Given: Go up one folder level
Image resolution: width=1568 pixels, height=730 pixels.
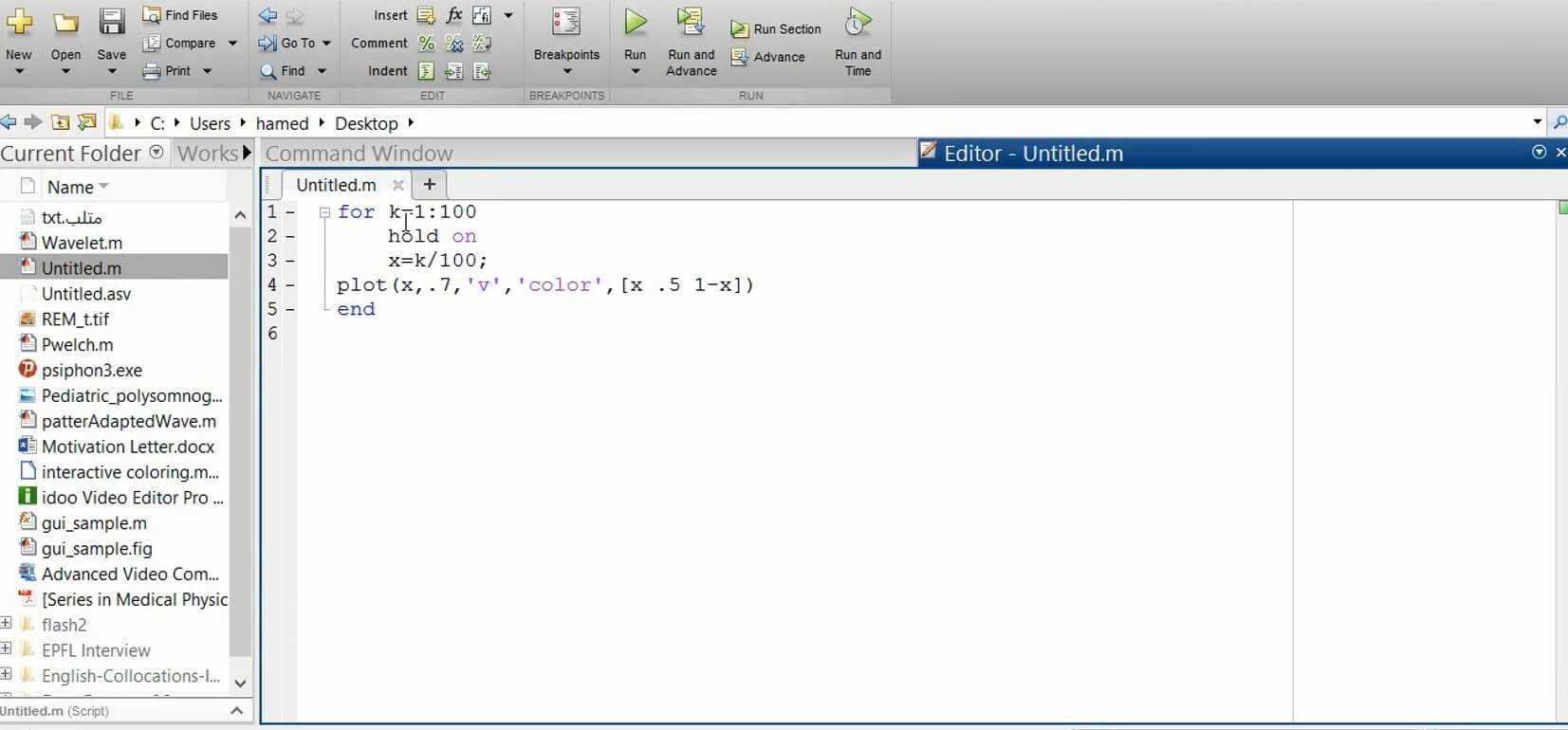Looking at the screenshot, I should (x=60, y=122).
